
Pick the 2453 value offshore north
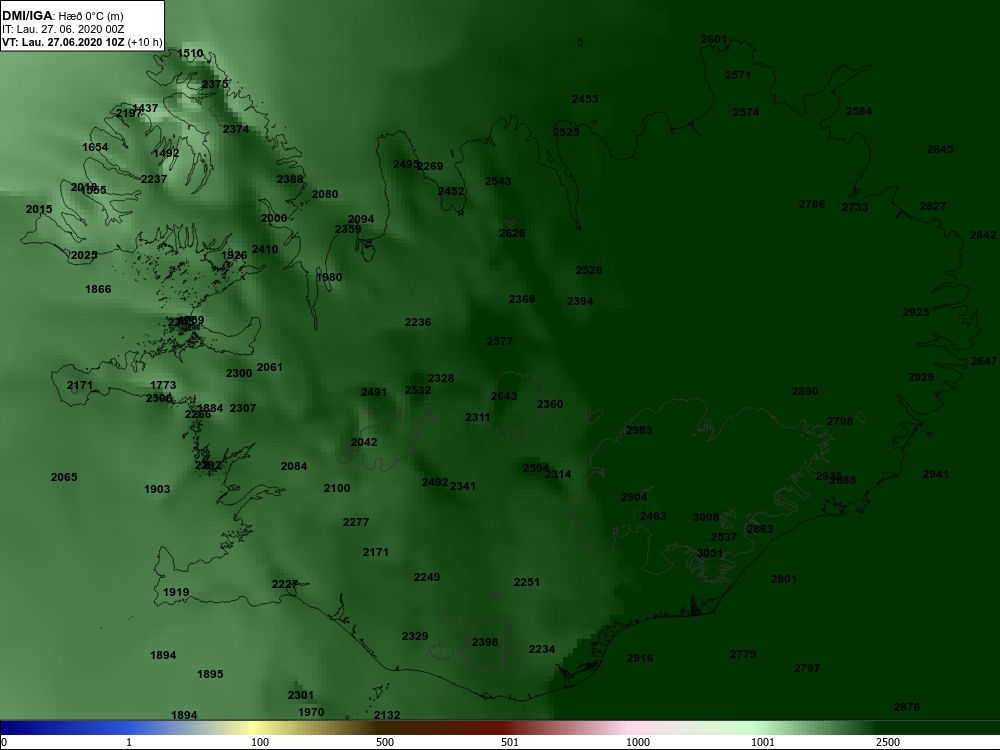585,99
